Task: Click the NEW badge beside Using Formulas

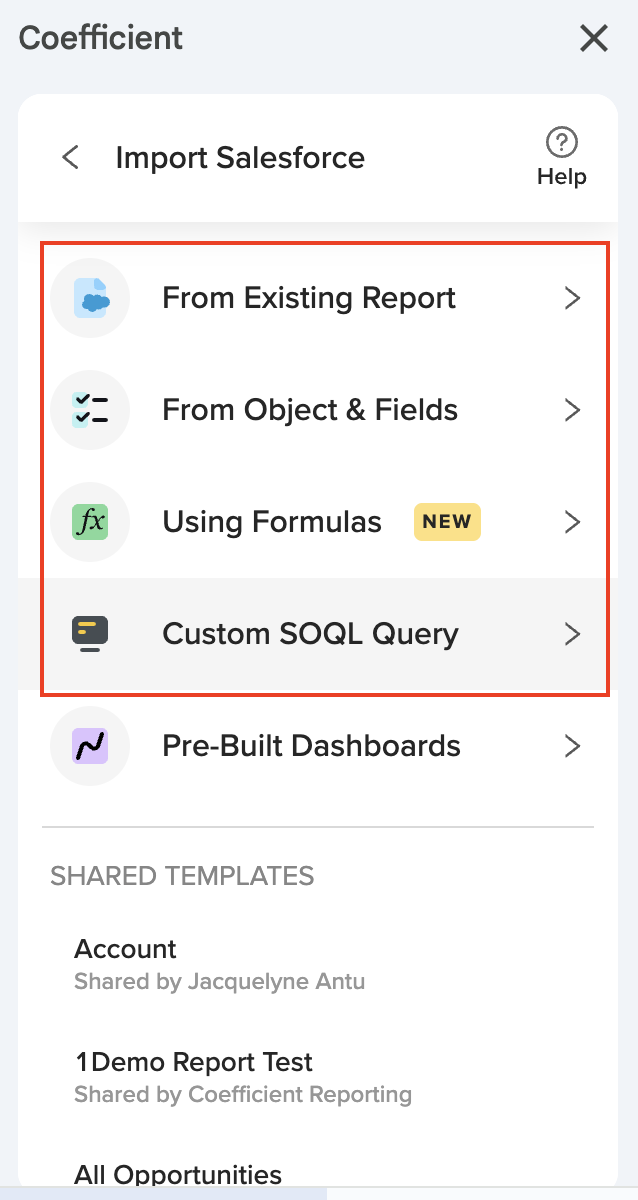Action: click(x=447, y=522)
